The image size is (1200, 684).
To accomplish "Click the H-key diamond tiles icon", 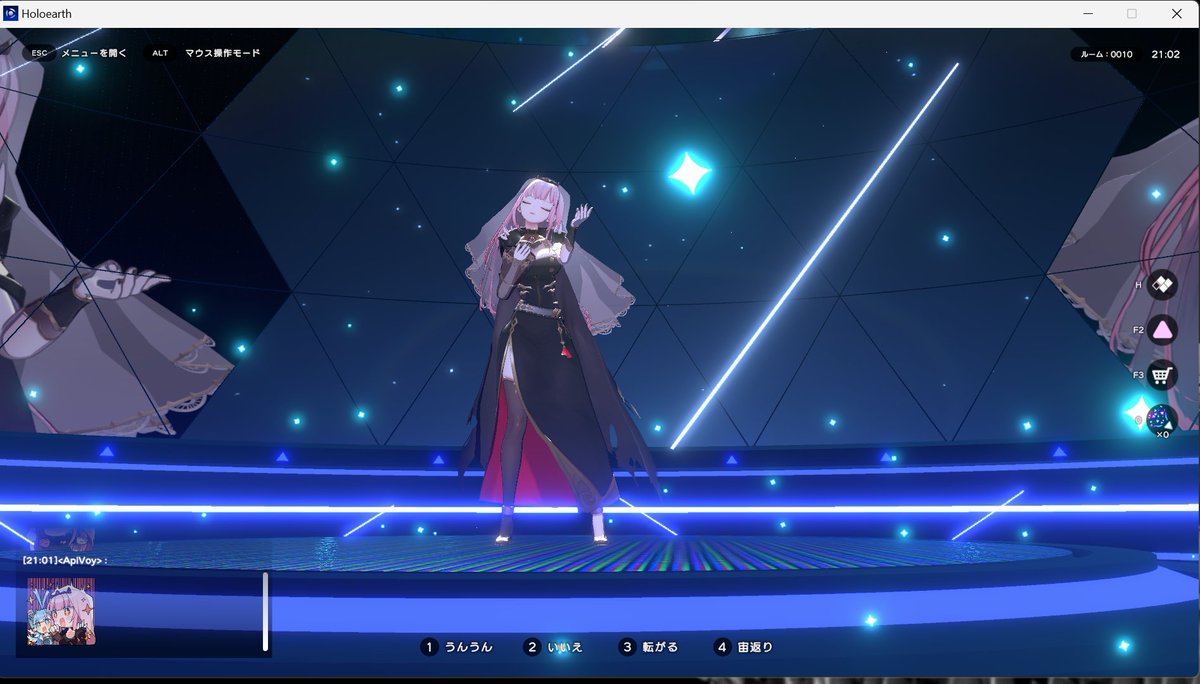I will 1162,285.
